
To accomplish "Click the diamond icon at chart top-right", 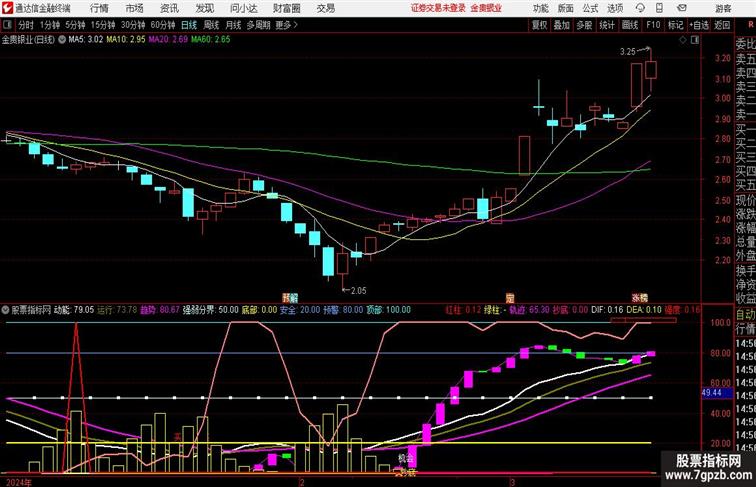I will 683,40.
